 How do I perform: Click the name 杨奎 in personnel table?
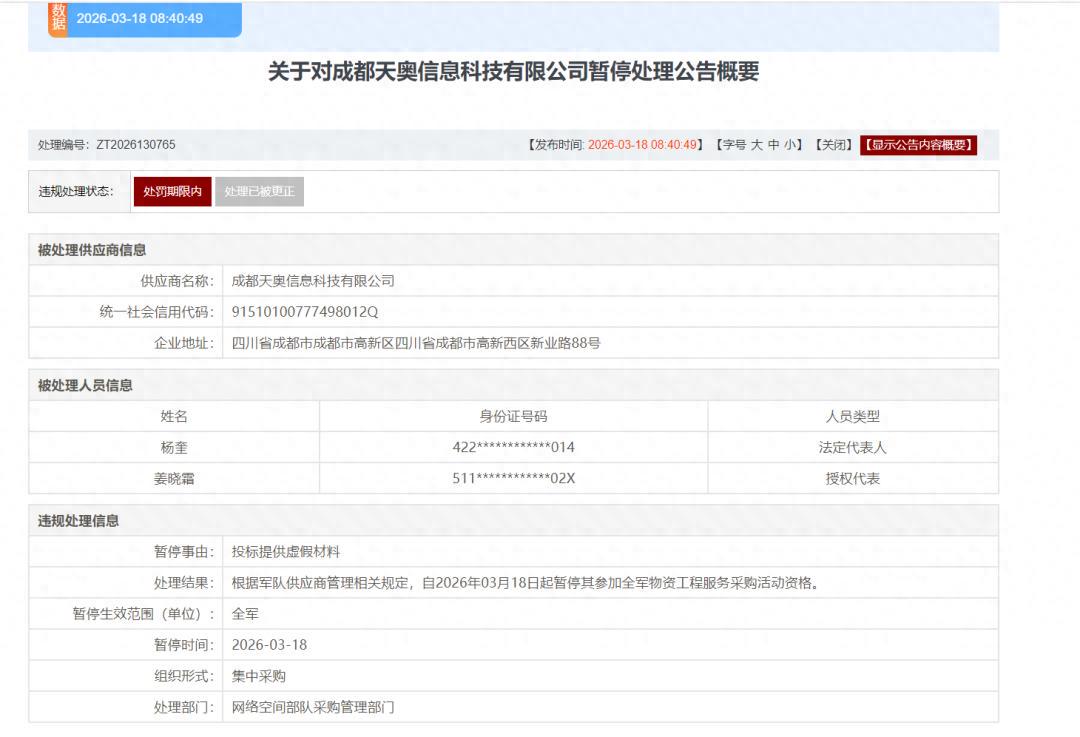pos(174,447)
